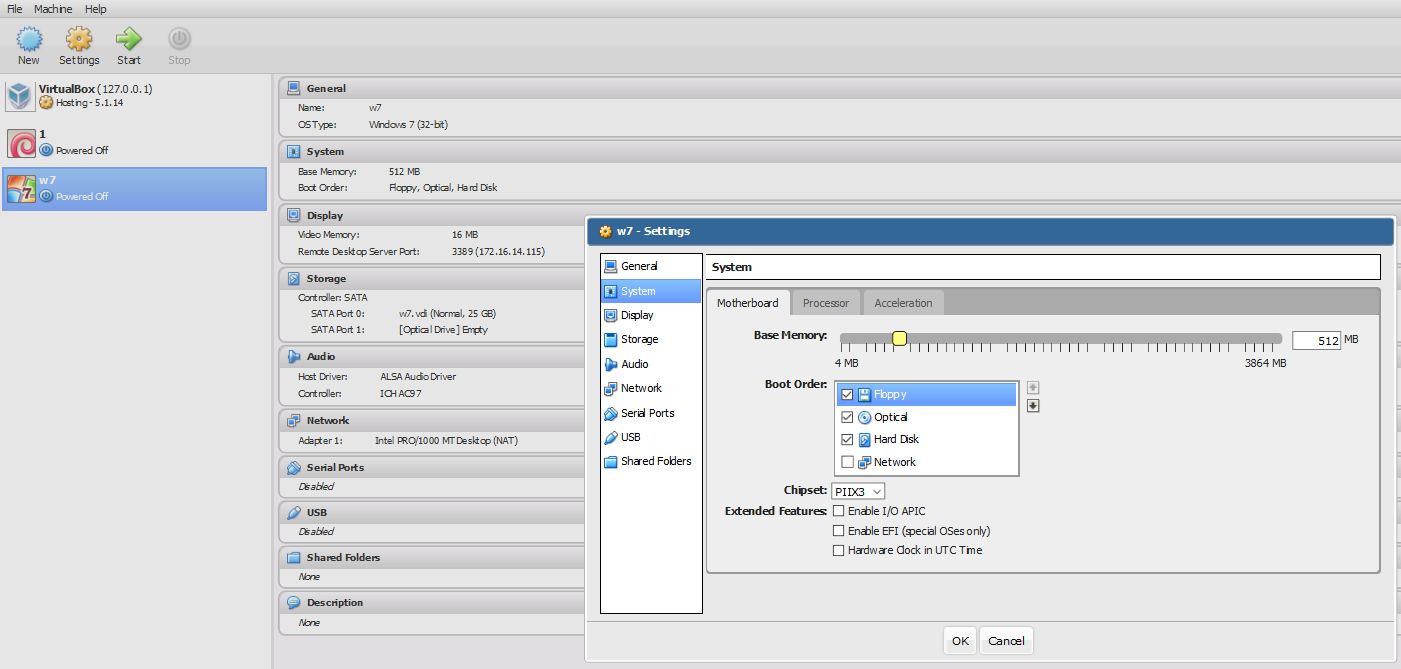Select Serial Ports in the settings list
The width and height of the screenshot is (1401, 669).
coord(651,413)
